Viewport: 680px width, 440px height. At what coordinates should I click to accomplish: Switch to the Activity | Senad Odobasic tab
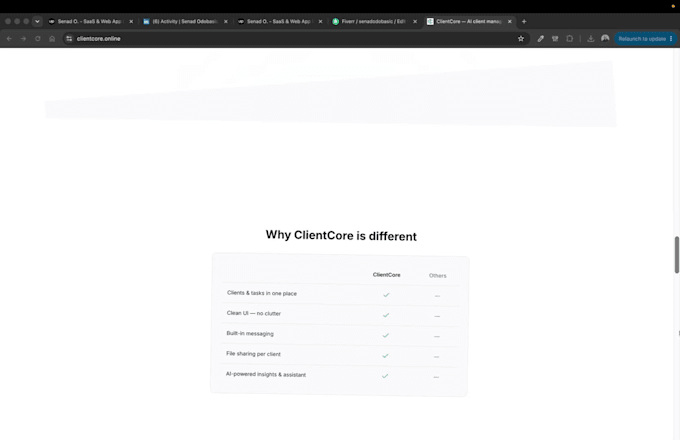pos(186,21)
